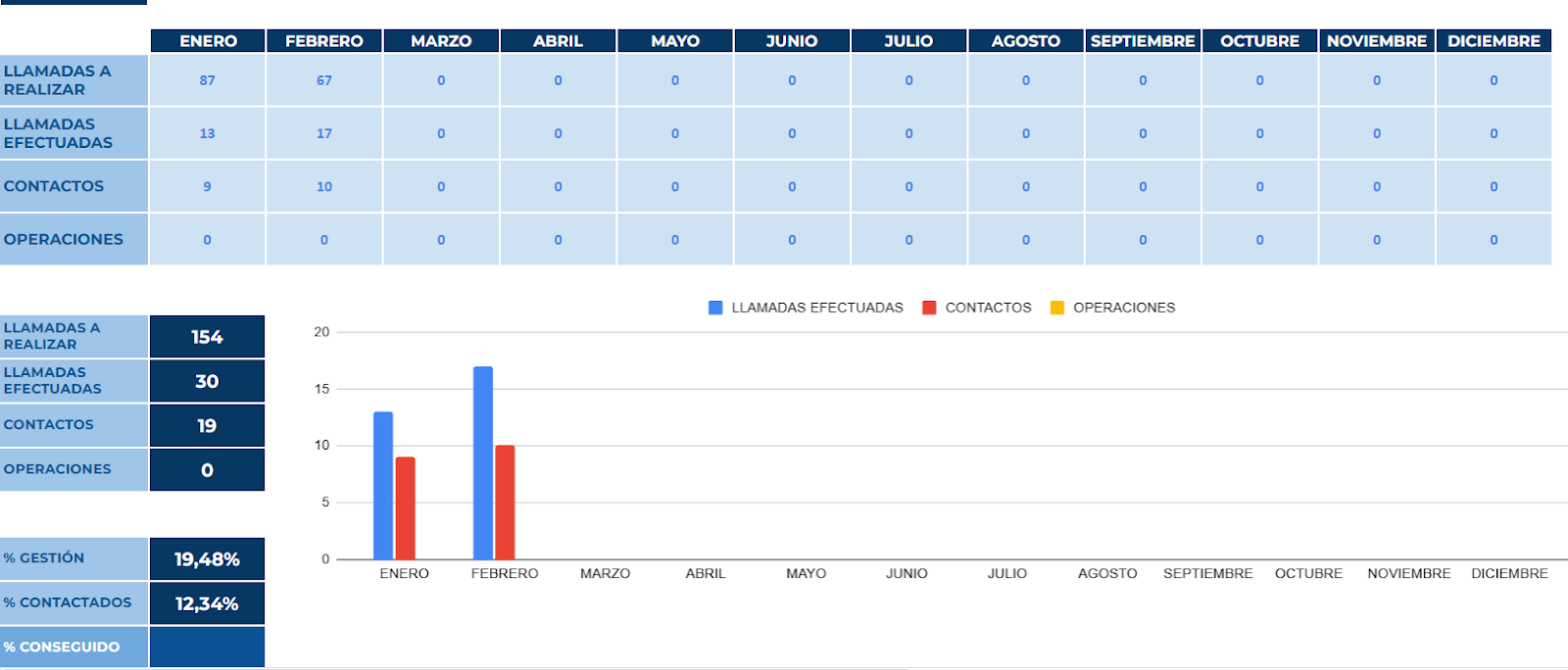
Task: Click the red CONTACTOS legend swatch
Action: [929, 308]
